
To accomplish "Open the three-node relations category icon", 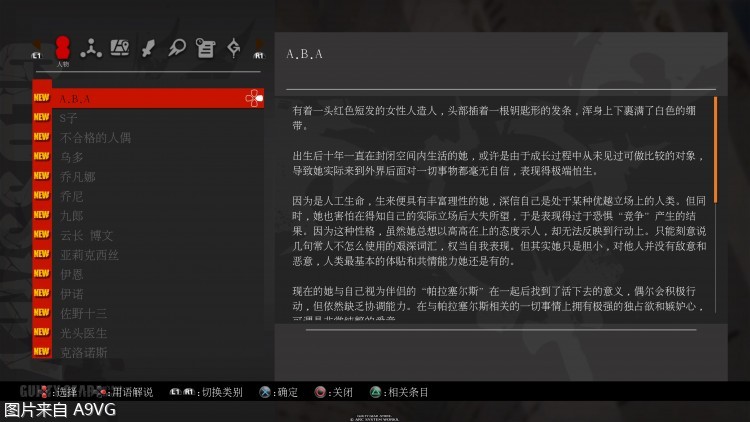I will pos(91,48).
